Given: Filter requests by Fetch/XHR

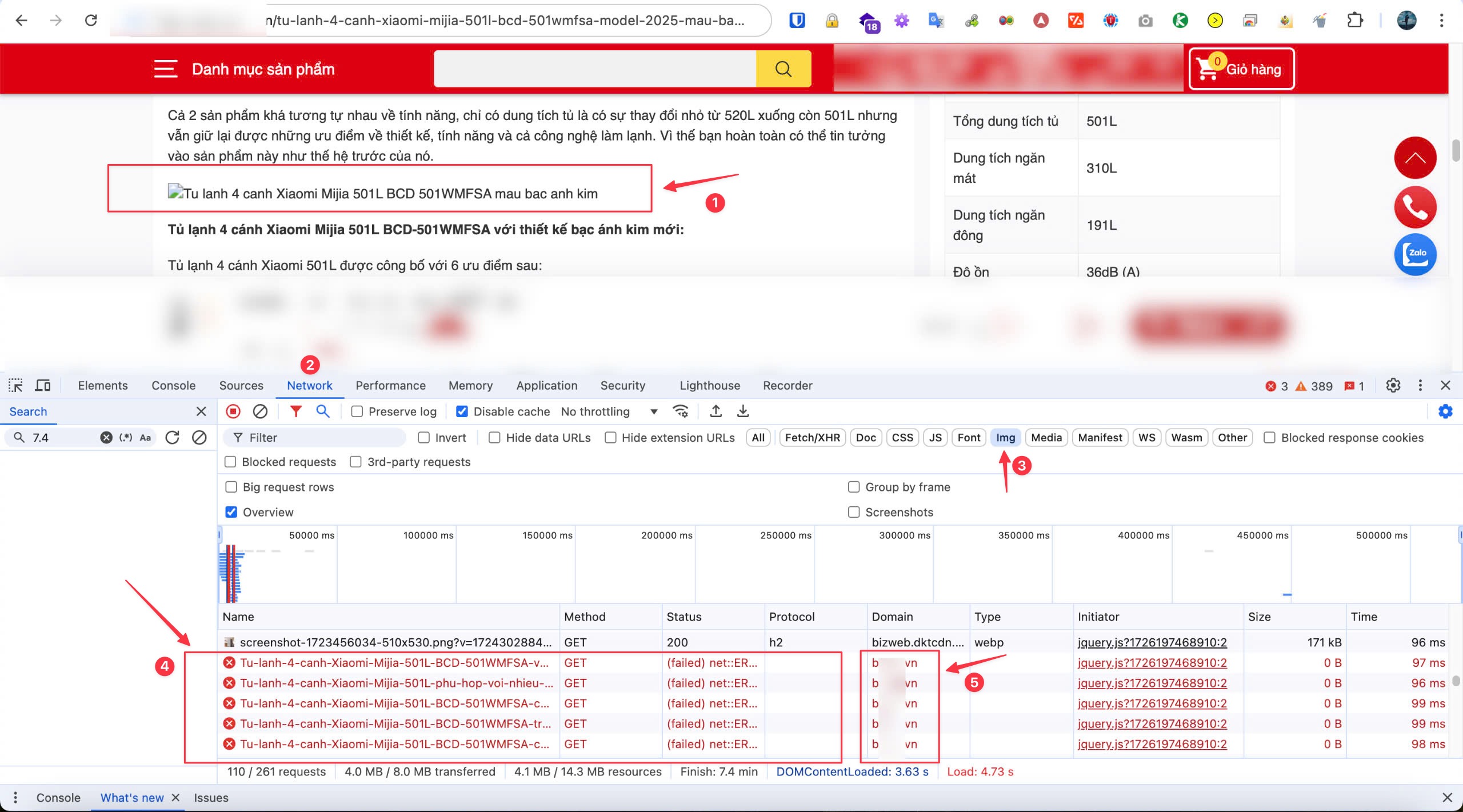Looking at the screenshot, I should pyautogui.click(x=813, y=438).
